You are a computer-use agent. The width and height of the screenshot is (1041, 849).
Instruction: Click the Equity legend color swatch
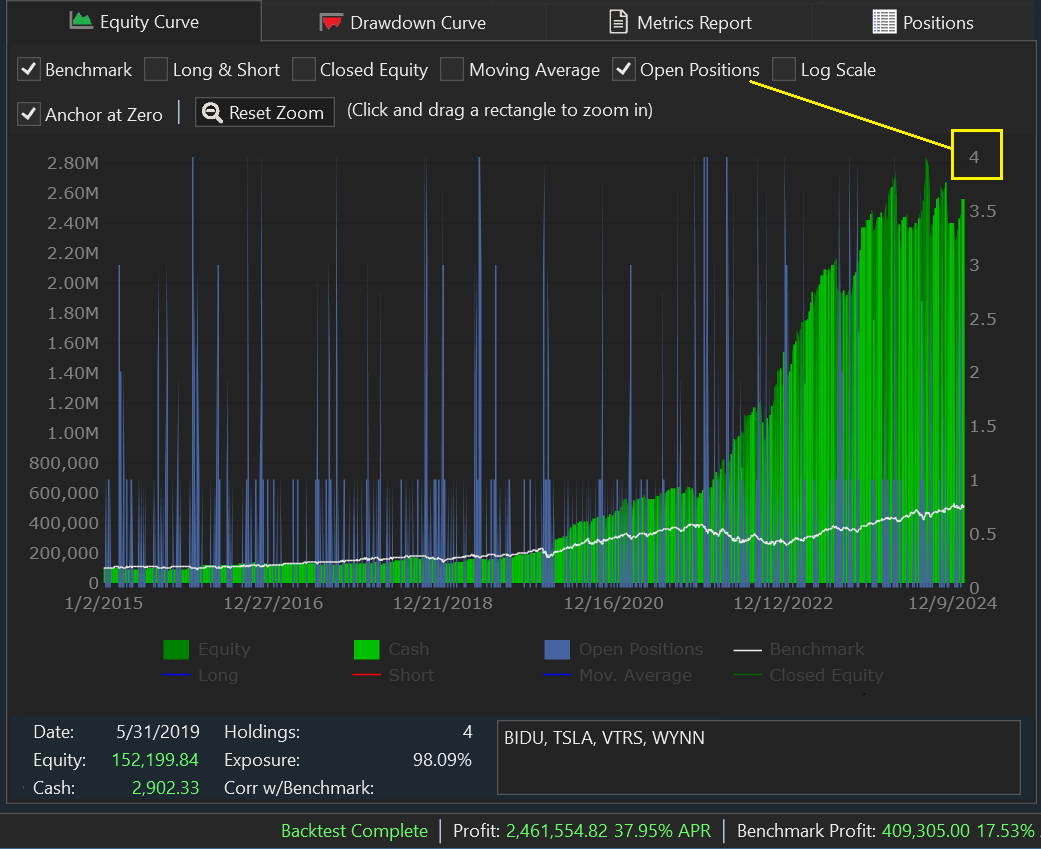tap(176, 650)
